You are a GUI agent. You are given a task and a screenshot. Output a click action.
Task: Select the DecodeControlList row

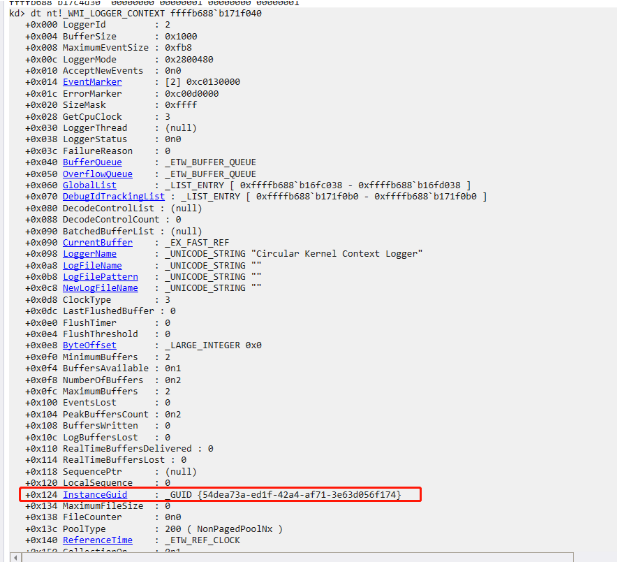click(114, 208)
